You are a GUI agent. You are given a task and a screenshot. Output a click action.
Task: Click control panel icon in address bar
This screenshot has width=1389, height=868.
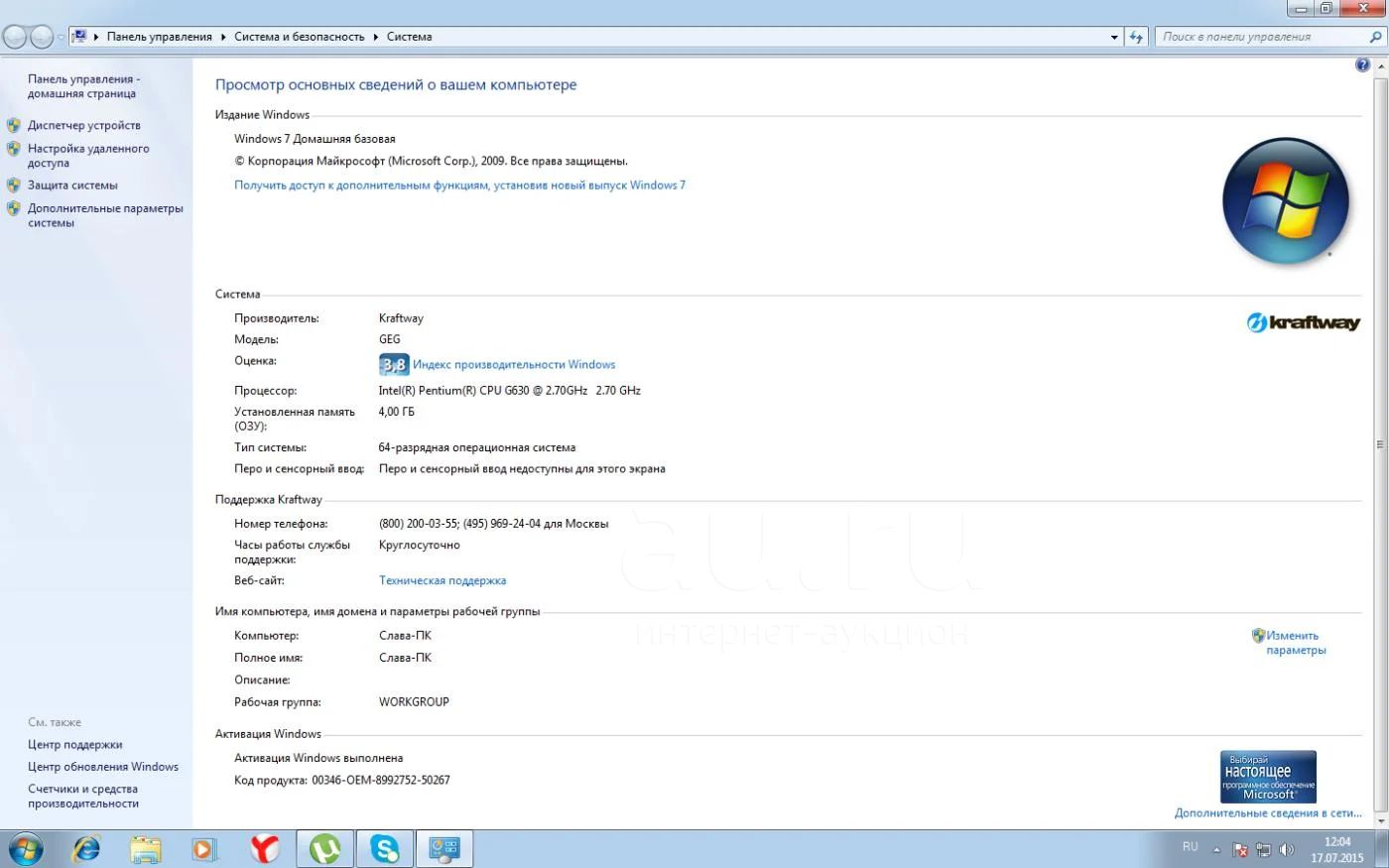[x=79, y=37]
